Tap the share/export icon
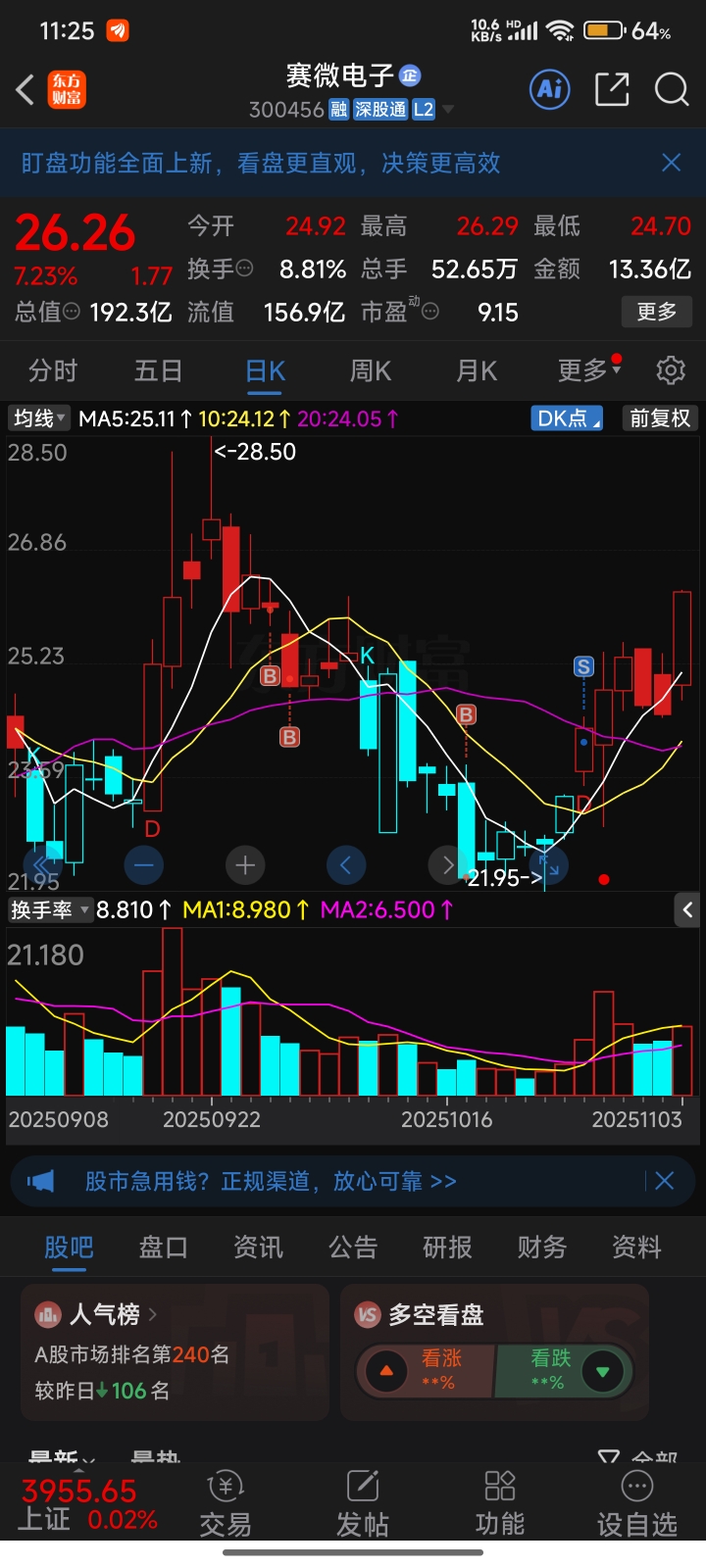Image resolution: width=706 pixels, height=1568 pixels. (612, 90)
